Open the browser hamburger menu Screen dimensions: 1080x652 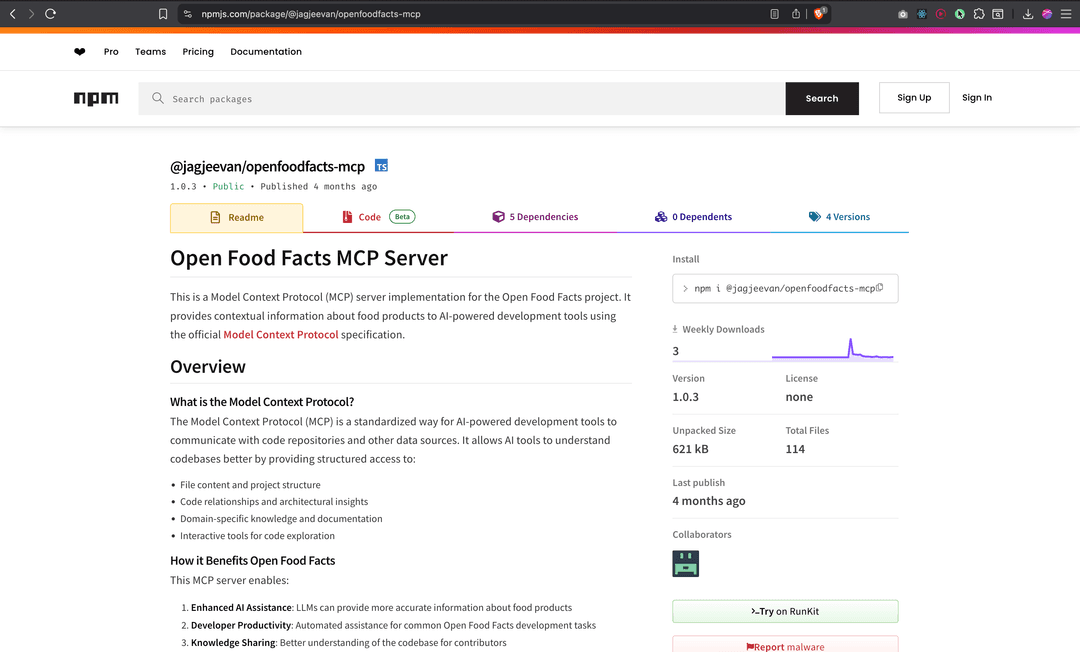point(1064,14)
